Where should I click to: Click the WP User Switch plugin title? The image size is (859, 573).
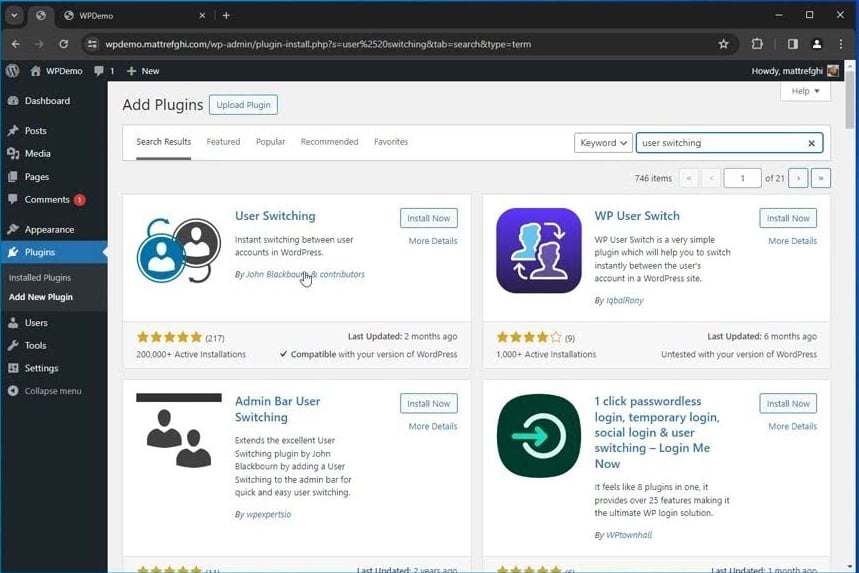coord(637,216)
